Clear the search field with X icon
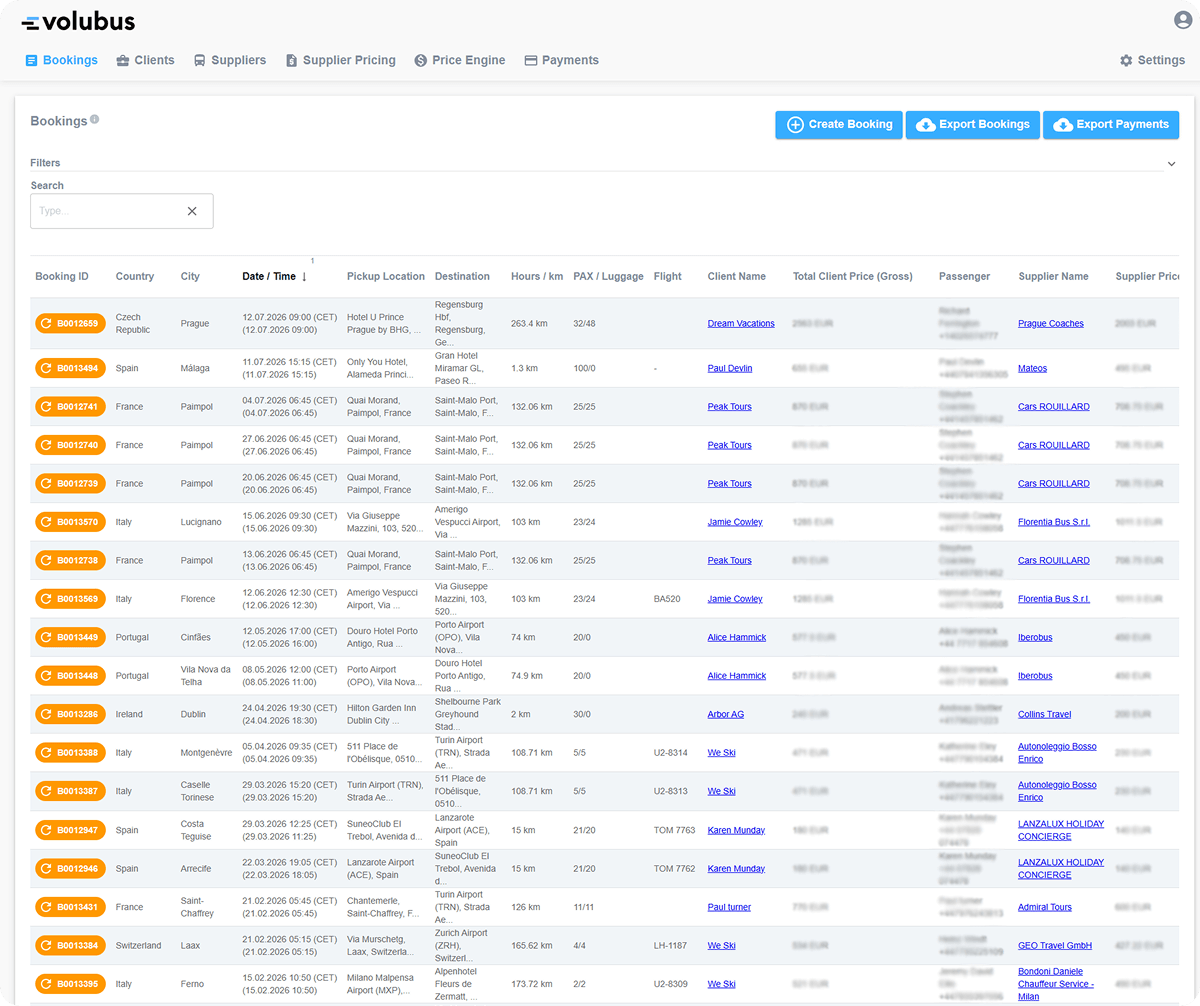The height and width of the screenshot is (1006, 1200). (x=192, y=211)
